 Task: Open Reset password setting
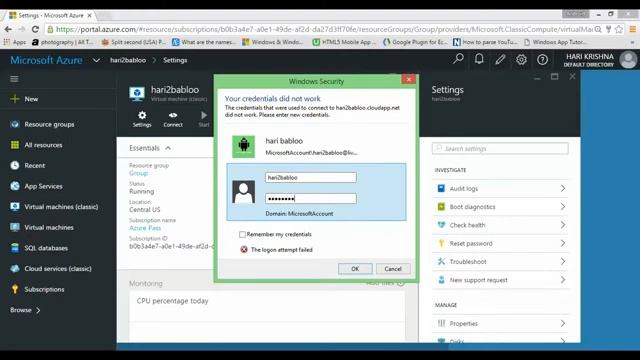(x=500, y=243)
